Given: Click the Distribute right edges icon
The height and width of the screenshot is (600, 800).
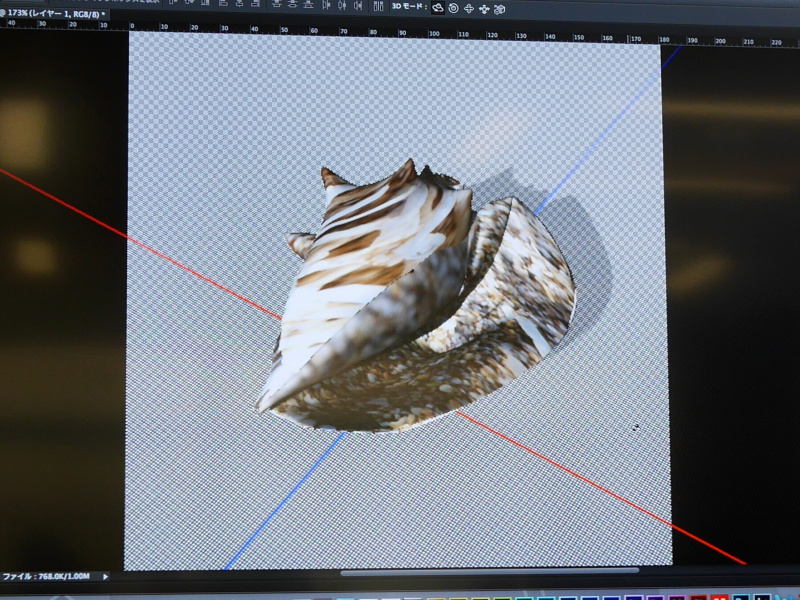Looking at the screenshot, I should click(x=358, y=6).
